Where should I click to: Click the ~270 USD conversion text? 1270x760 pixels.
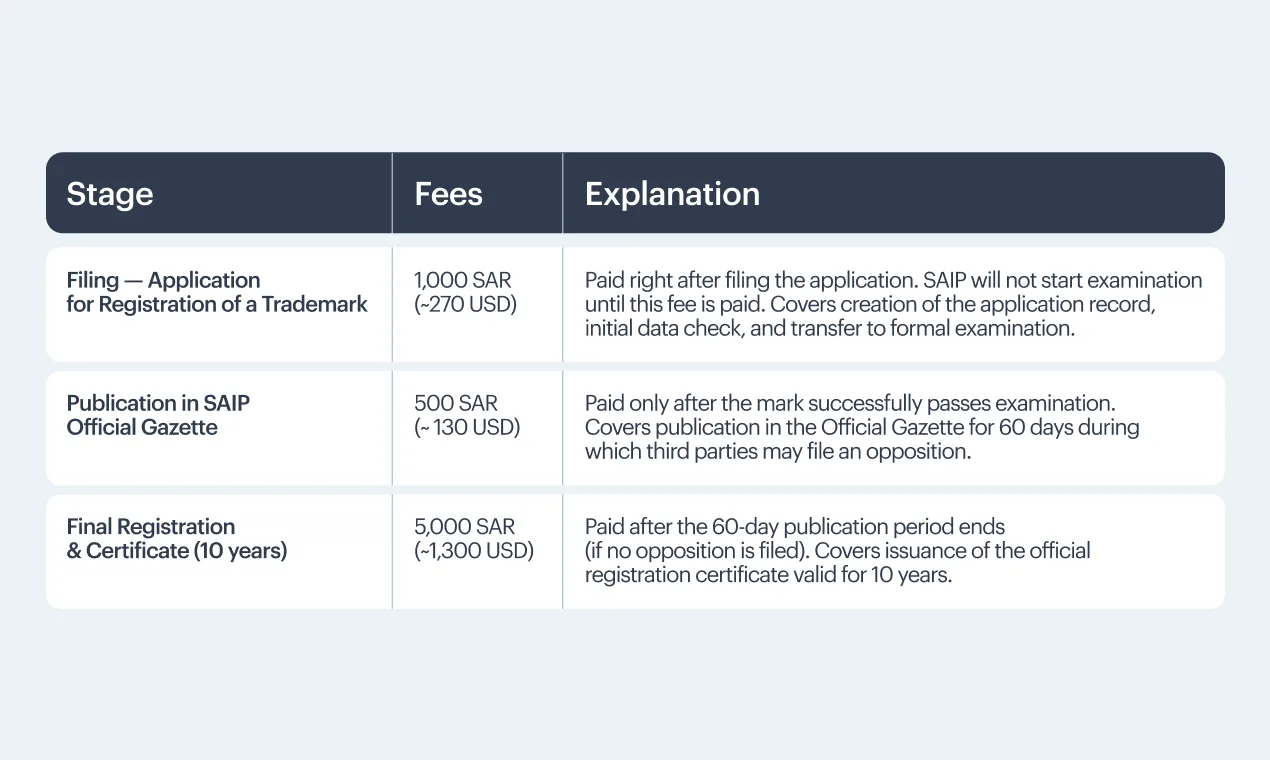465,305
